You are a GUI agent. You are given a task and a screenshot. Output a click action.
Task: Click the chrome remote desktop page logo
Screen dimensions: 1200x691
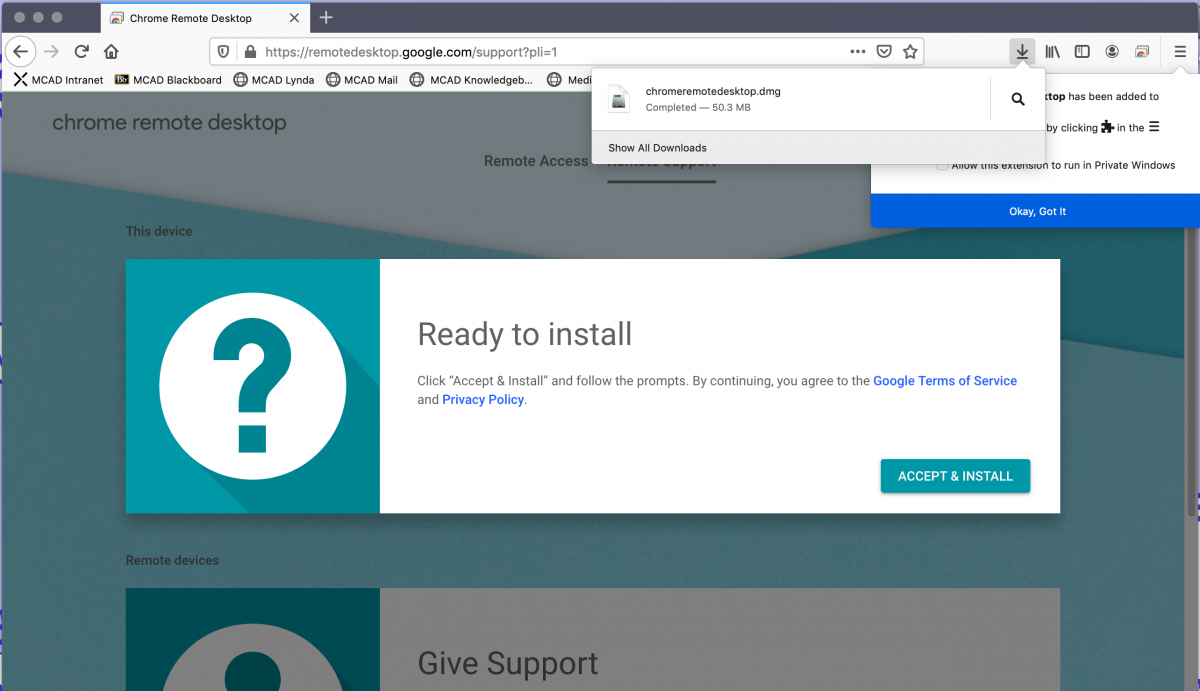169,123
